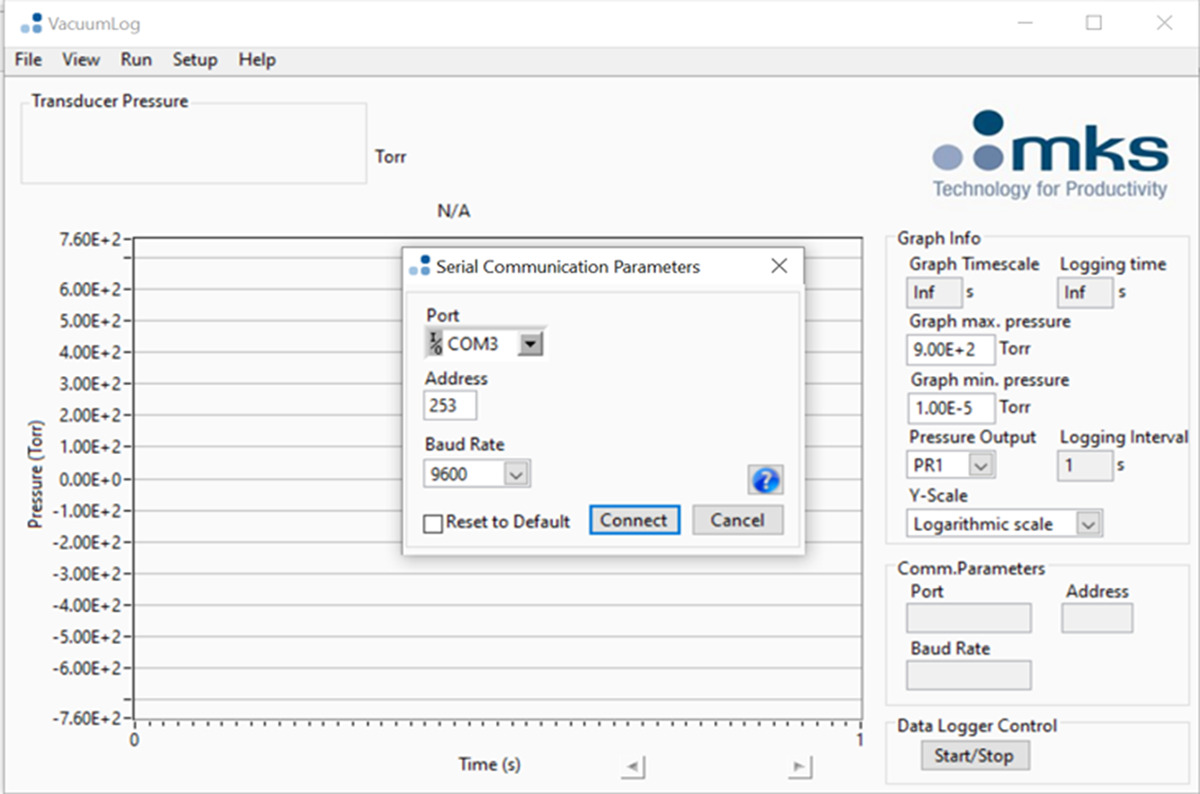Screen dimensions: 1200x794
Task: Open the File menu
Action: click(x=28, y=60)
